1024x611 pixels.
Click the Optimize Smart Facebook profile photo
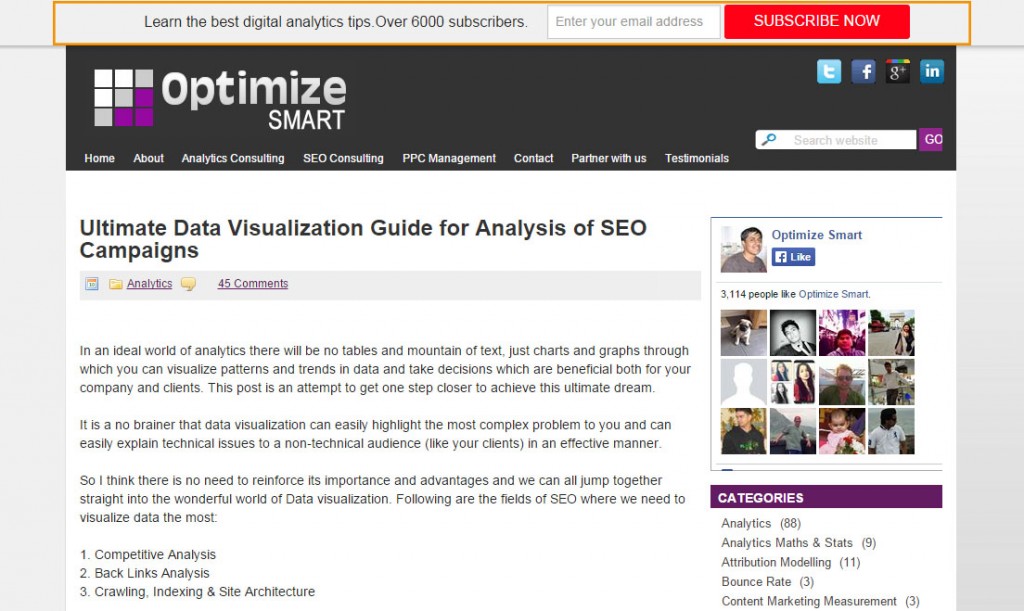[x=743, y=249]
